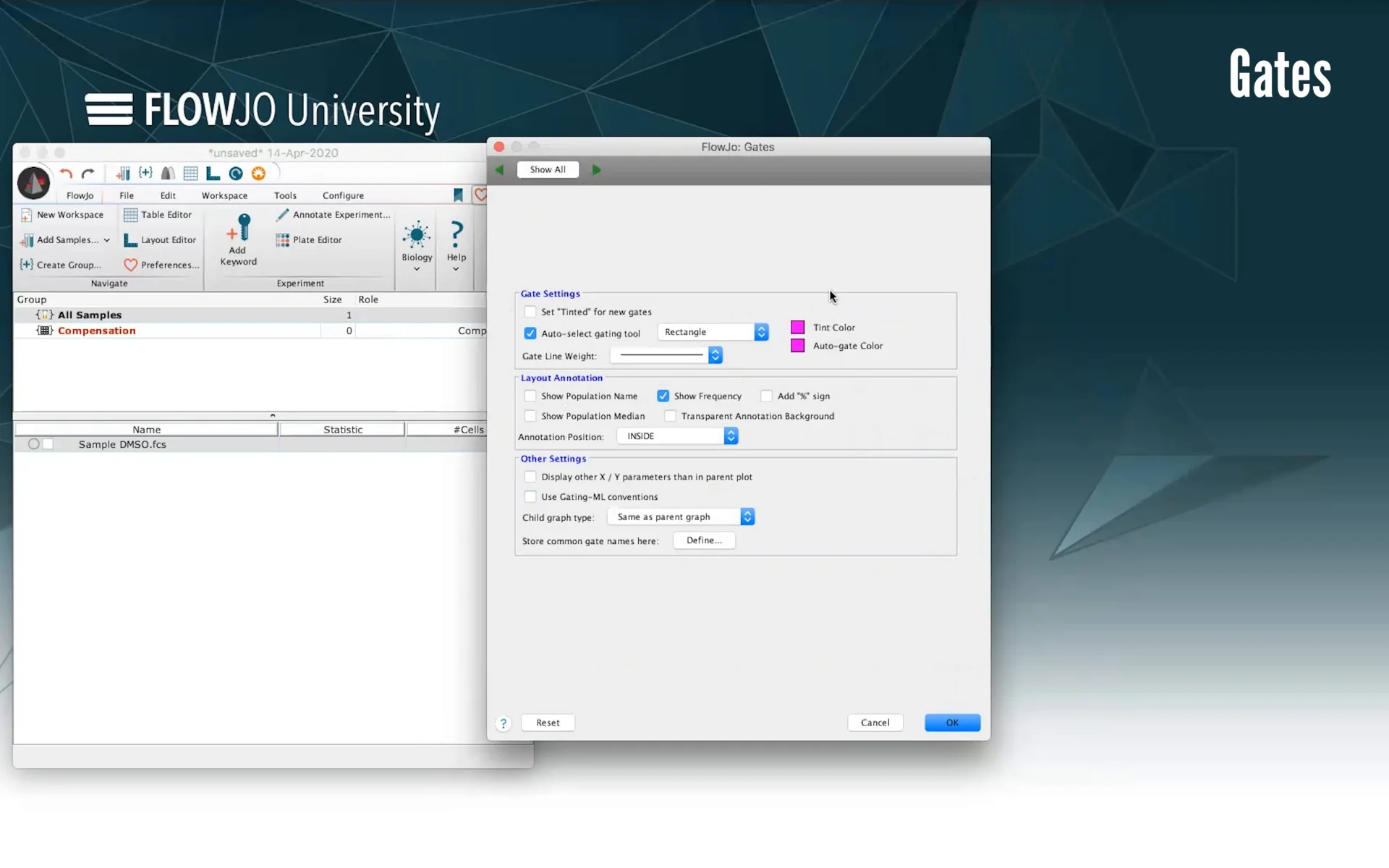Click the undo arrow icon

pyautogui.click(x=66, y=174)
